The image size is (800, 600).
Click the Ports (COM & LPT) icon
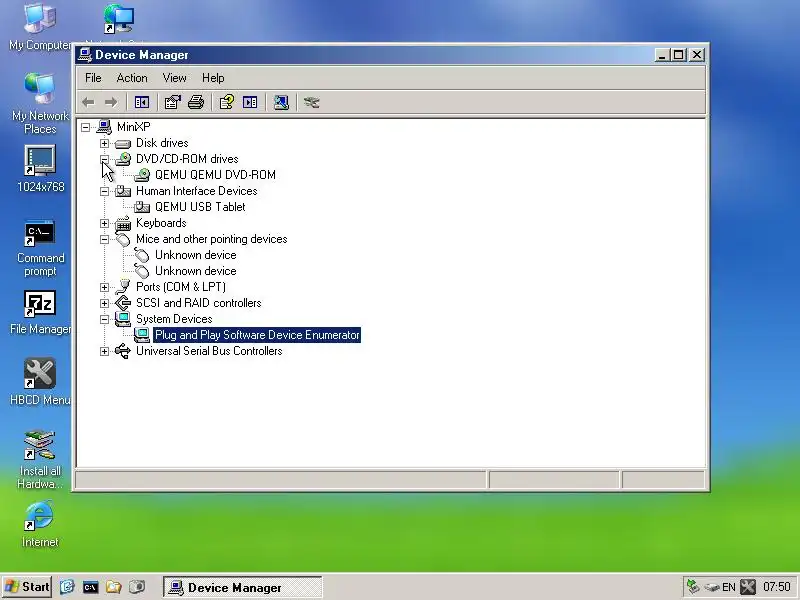tap(123, 287)
